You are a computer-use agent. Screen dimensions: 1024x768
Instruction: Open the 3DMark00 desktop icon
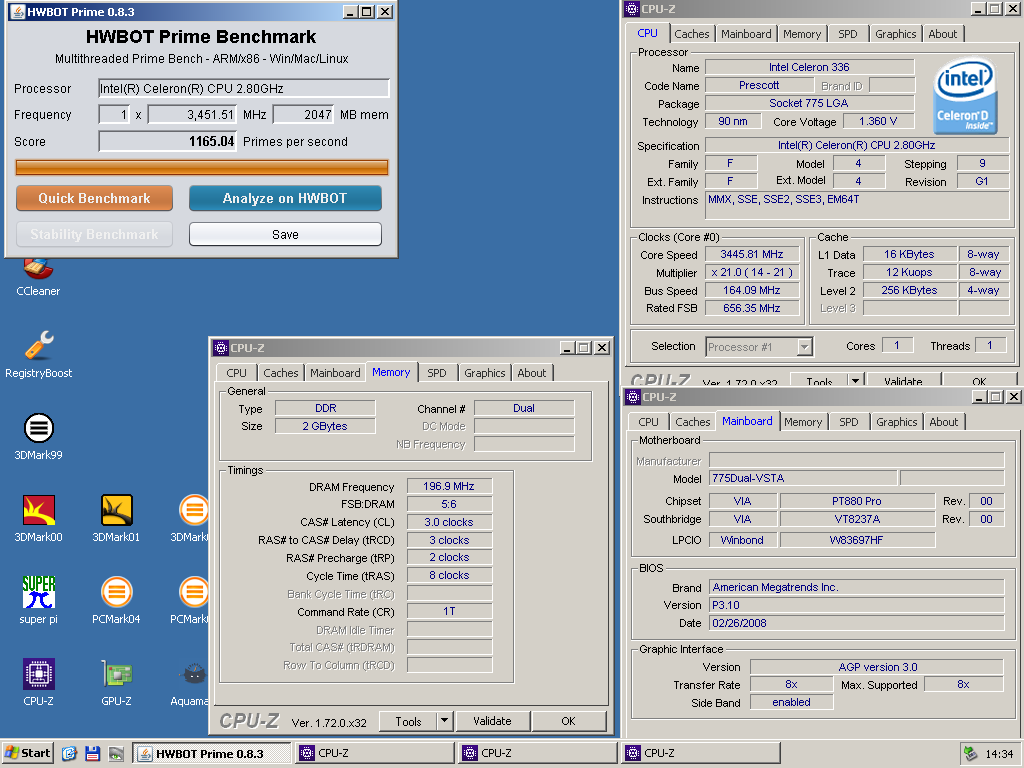39,519
